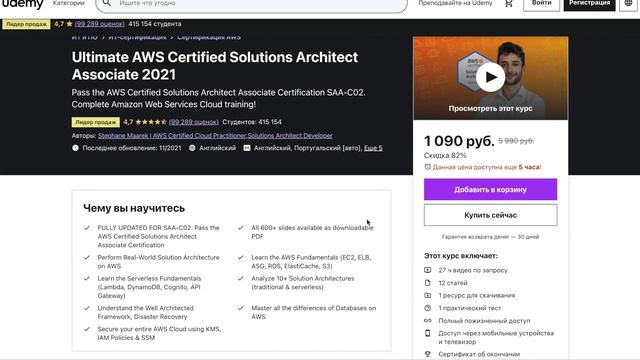
Task: Focus the search input field
Action: pos(251,4)
